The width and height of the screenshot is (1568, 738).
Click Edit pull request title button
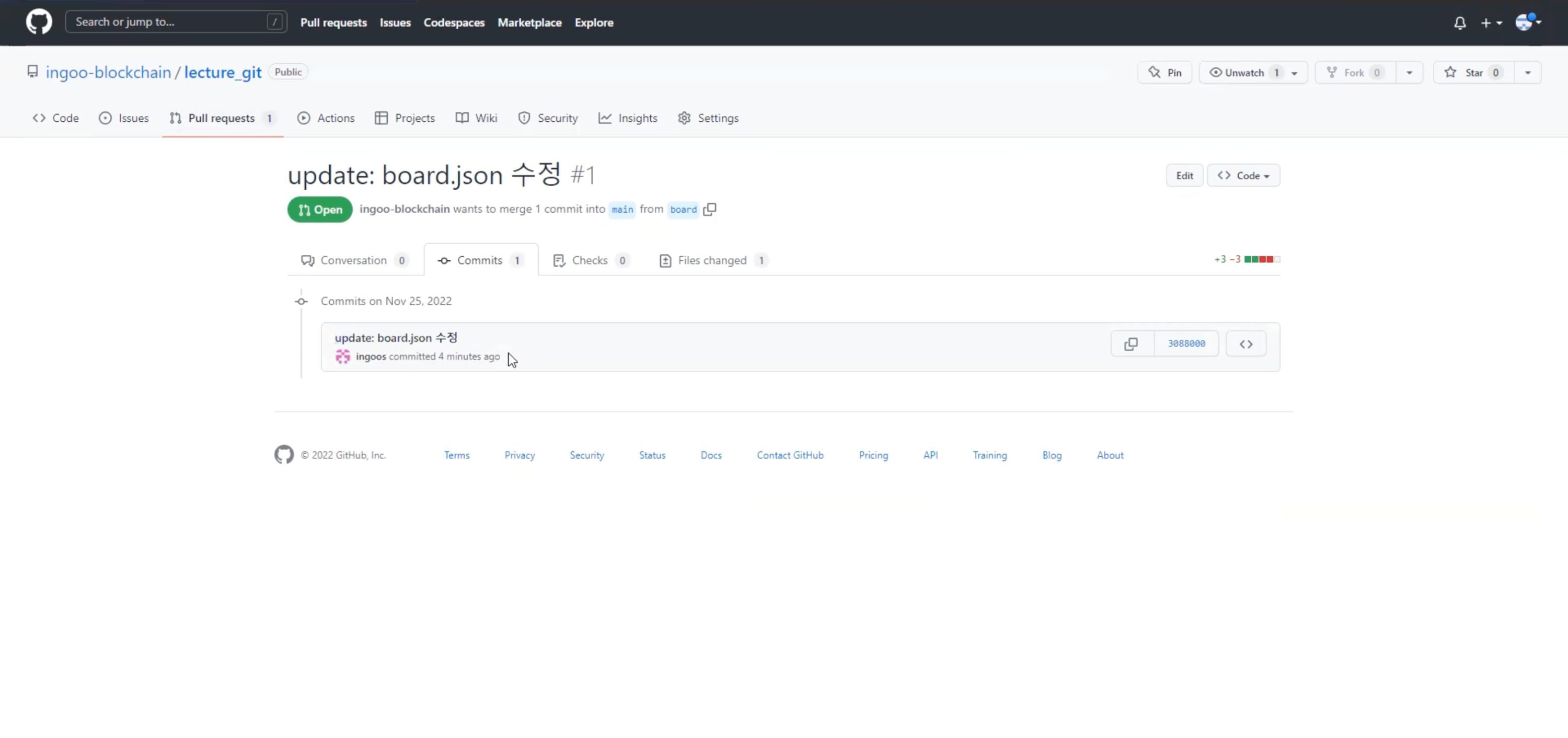pyautogui.click(x=1184, y=176)
